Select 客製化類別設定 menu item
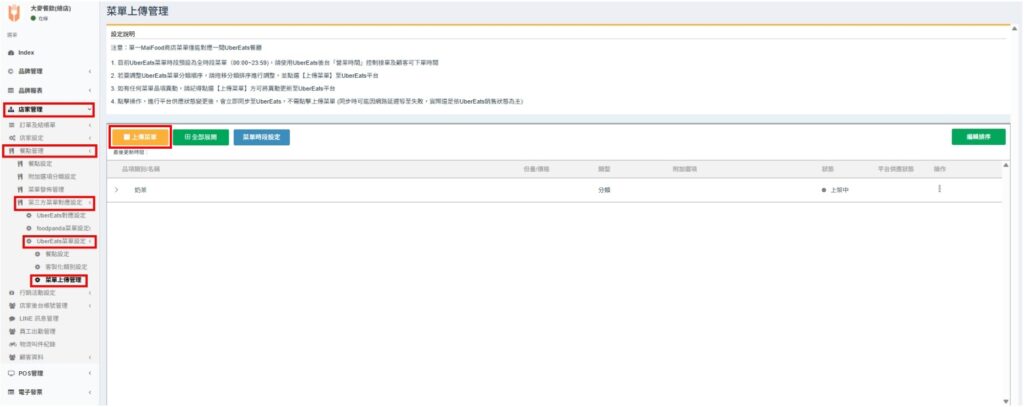 [67, 267]
